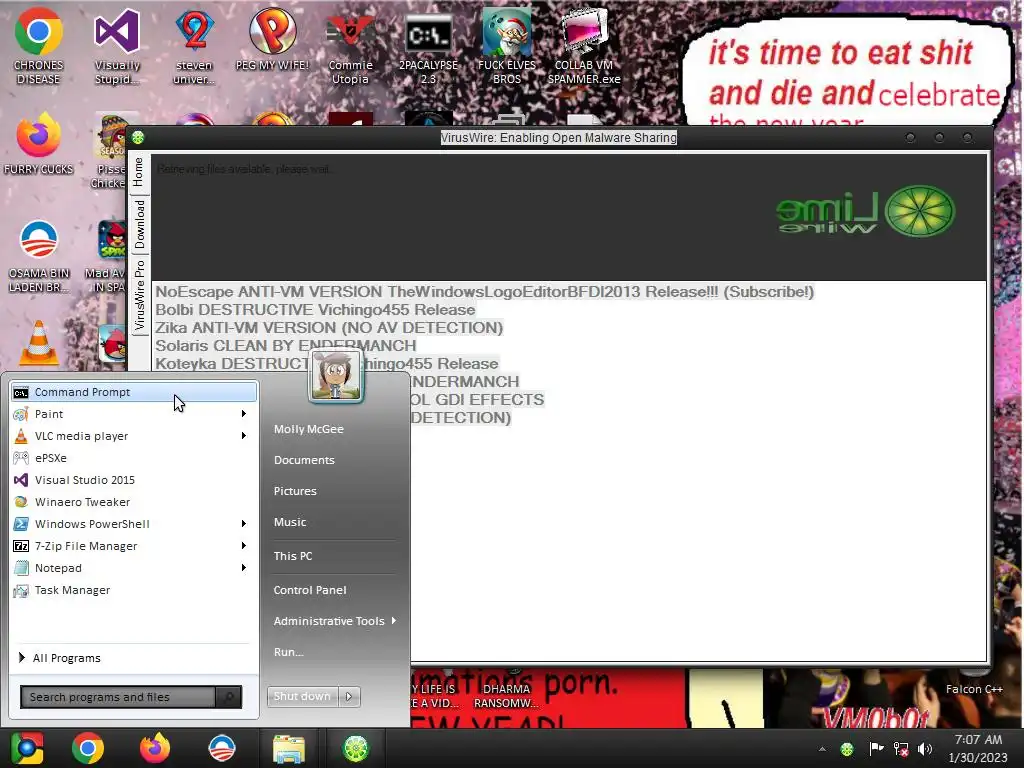1024x768 pixels.
Task: Click the VirusWire window lime title icon
Action: point(138,137)
